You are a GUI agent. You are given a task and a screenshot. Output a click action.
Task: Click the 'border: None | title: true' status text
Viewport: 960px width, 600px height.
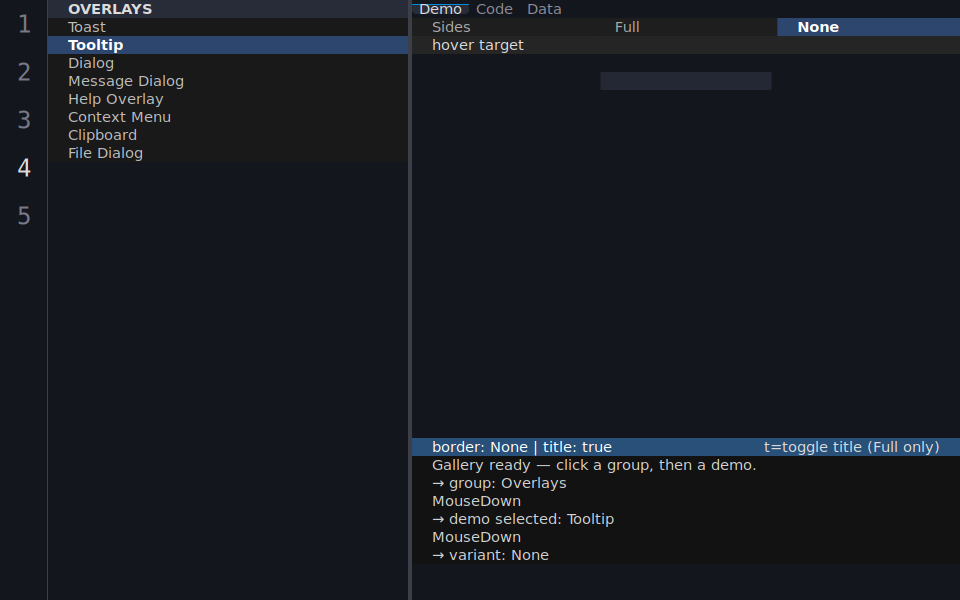[x=522, y=447]
